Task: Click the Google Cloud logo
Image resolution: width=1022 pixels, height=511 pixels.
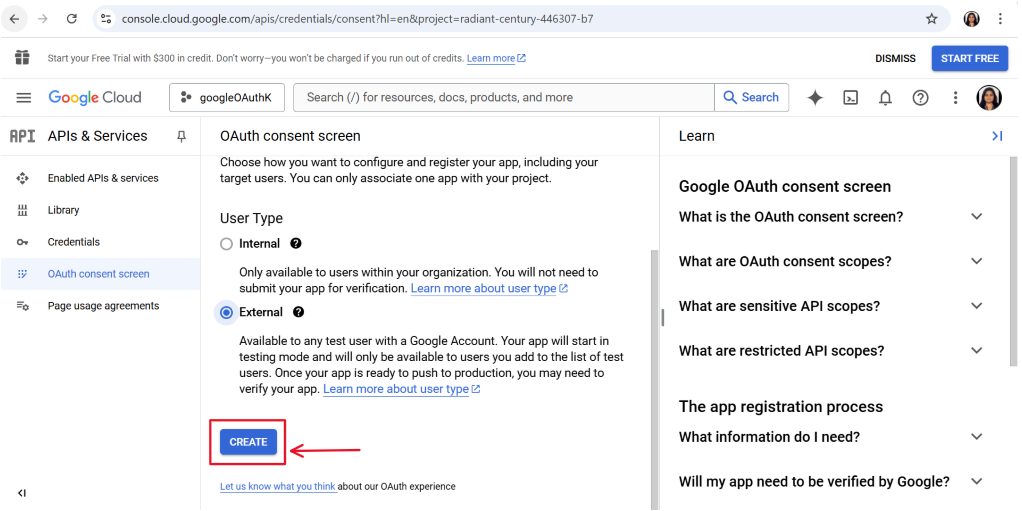Action: tap(95, 97)
